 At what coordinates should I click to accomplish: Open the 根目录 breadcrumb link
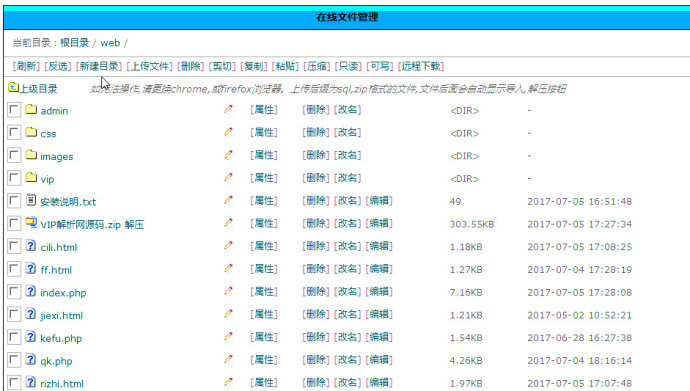pyautogui.click(x=74, y=43)
